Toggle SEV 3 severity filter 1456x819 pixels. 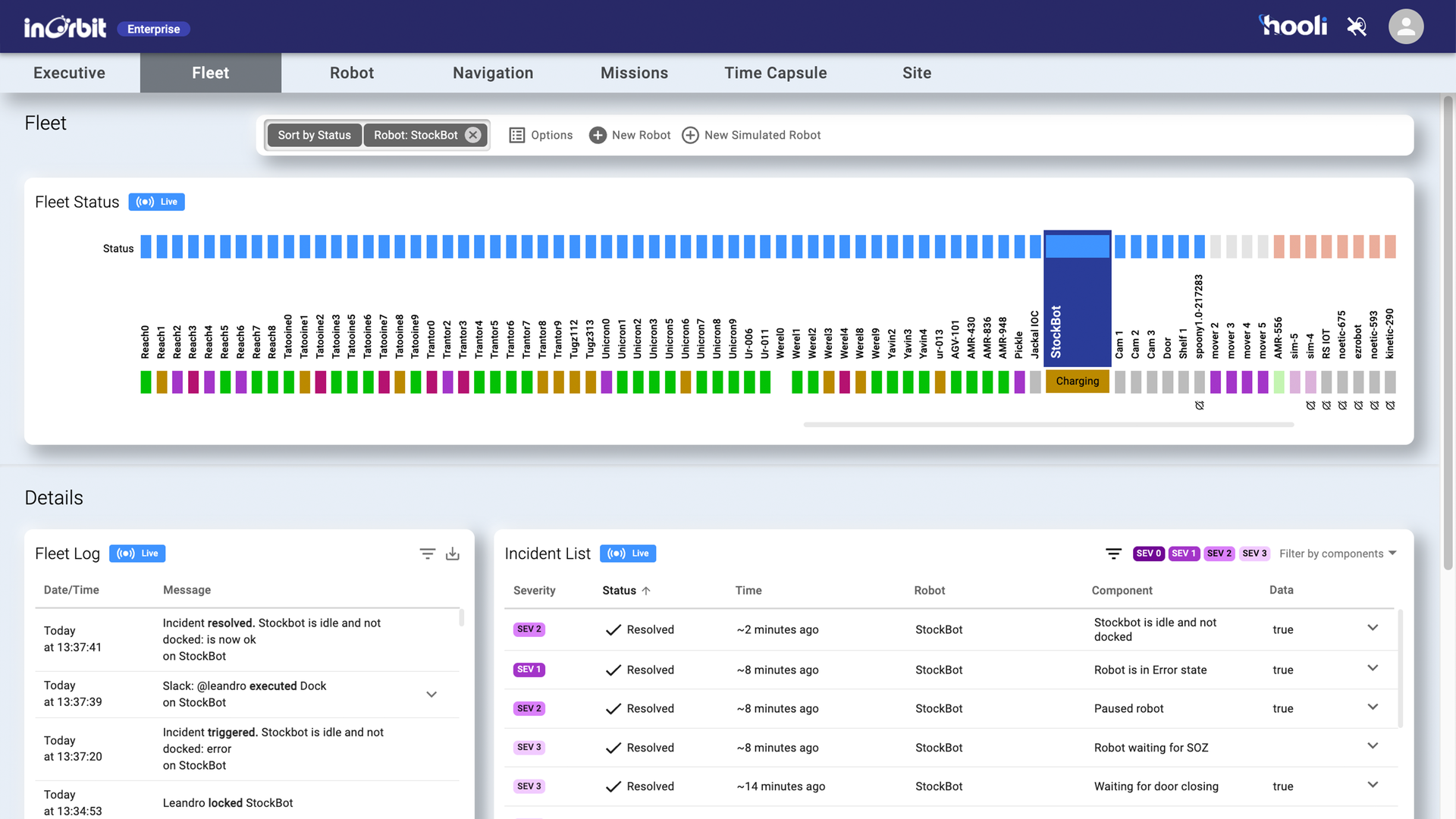point(1254,554)
